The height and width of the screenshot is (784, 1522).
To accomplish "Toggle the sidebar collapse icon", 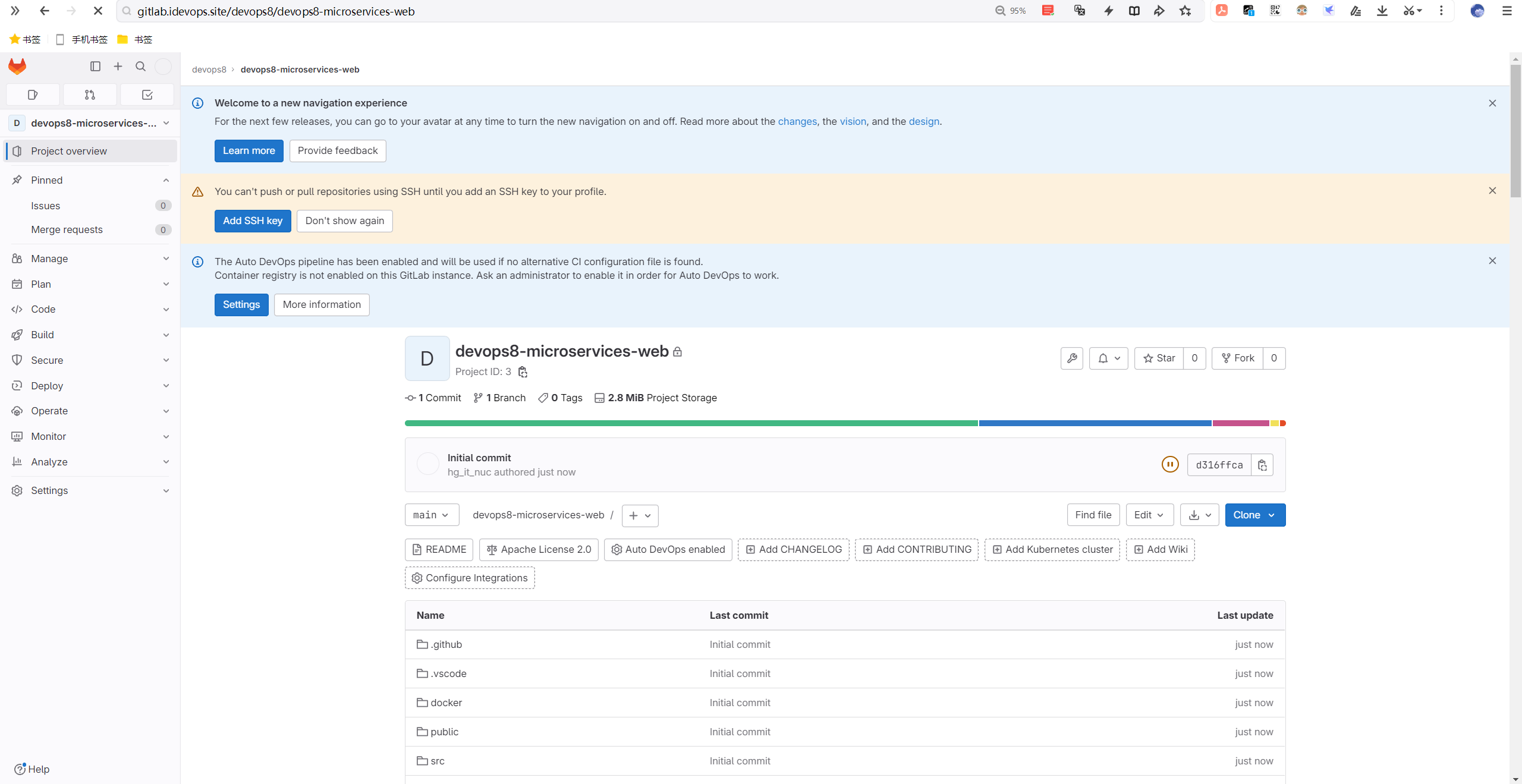I will coord(95,66).
